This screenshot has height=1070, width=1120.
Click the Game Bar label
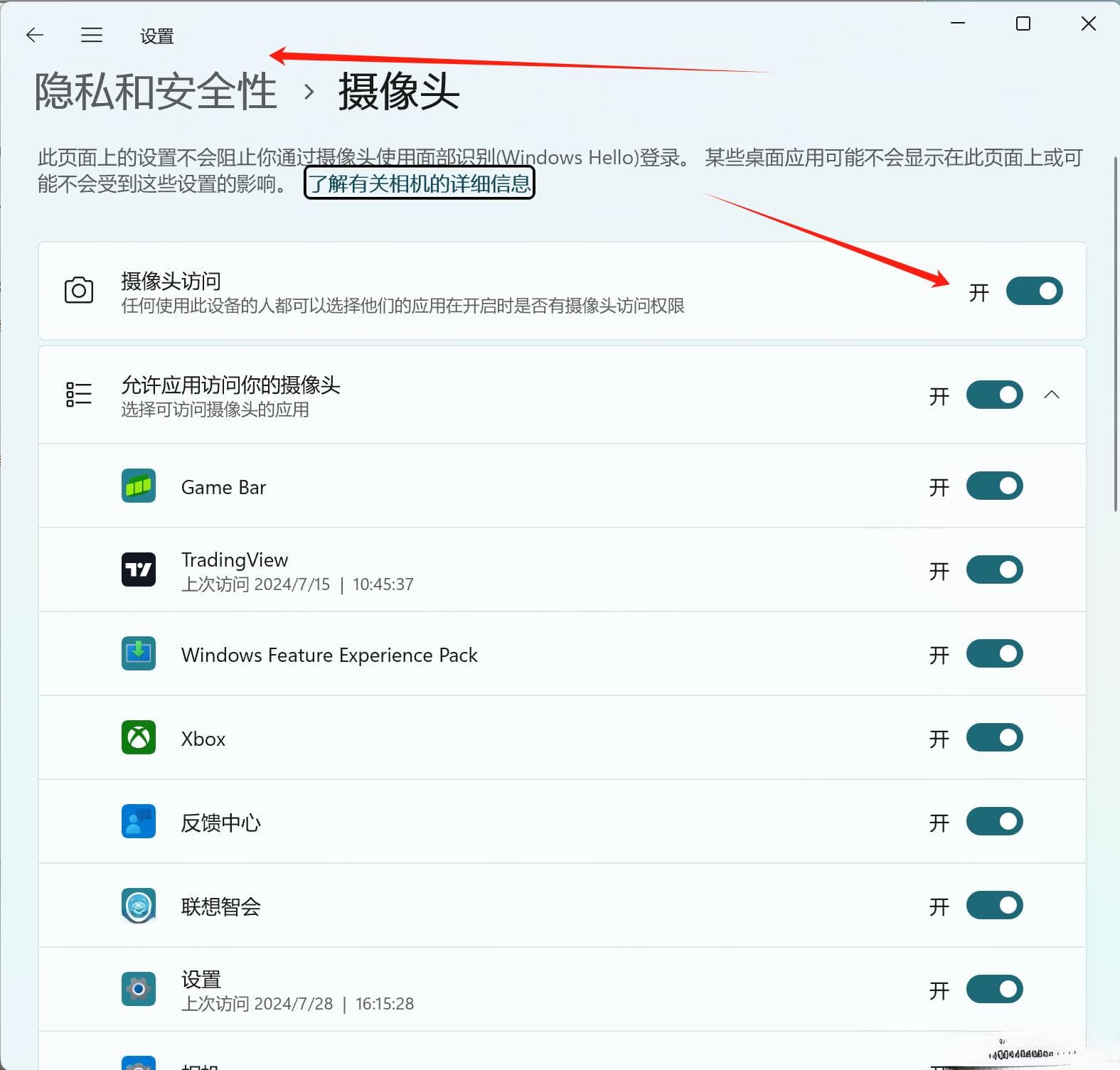coord(223,487)
